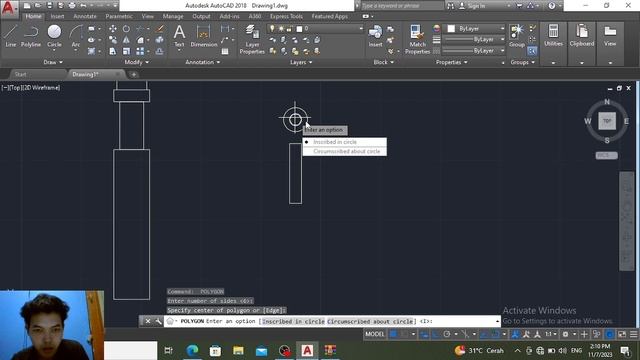Click Match Properties tool
The width and height of the screenshot is (640, 360).
[x=417, y=39]
